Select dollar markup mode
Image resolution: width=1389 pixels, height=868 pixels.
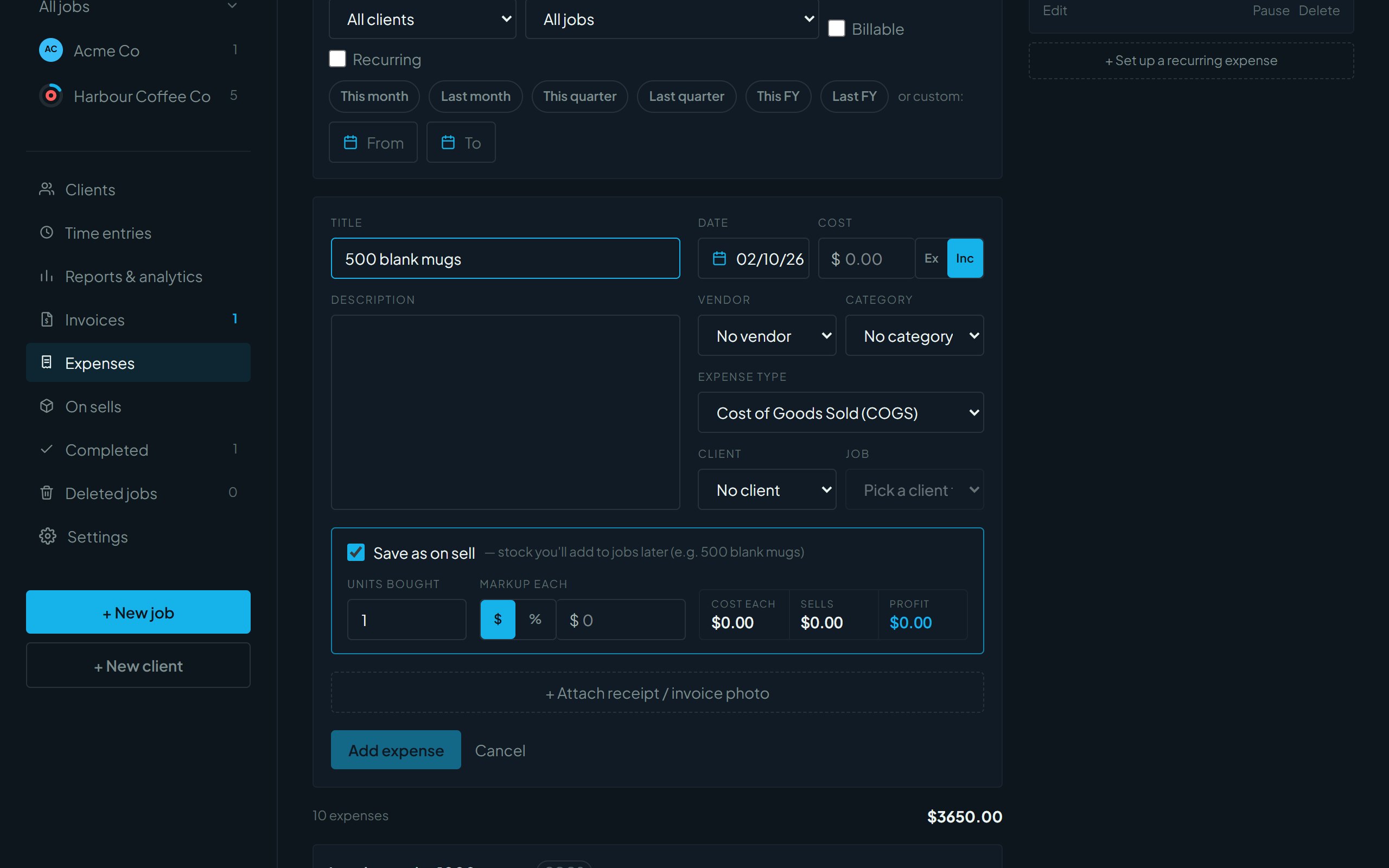(498, 620)
